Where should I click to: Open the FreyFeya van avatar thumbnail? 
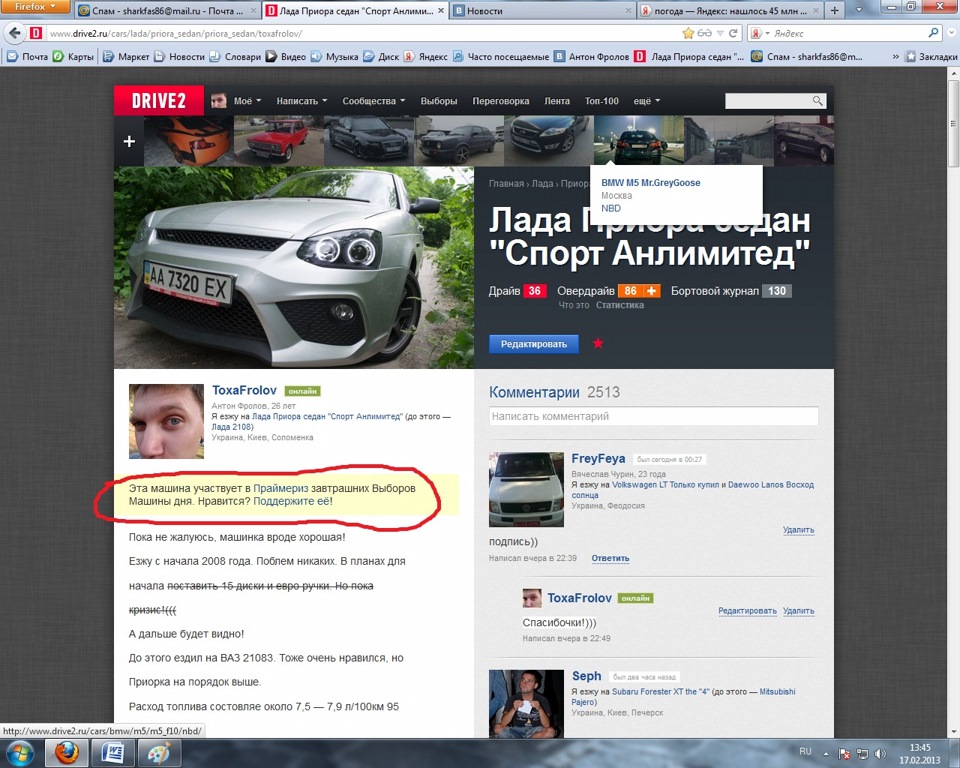tap(526, 489)
